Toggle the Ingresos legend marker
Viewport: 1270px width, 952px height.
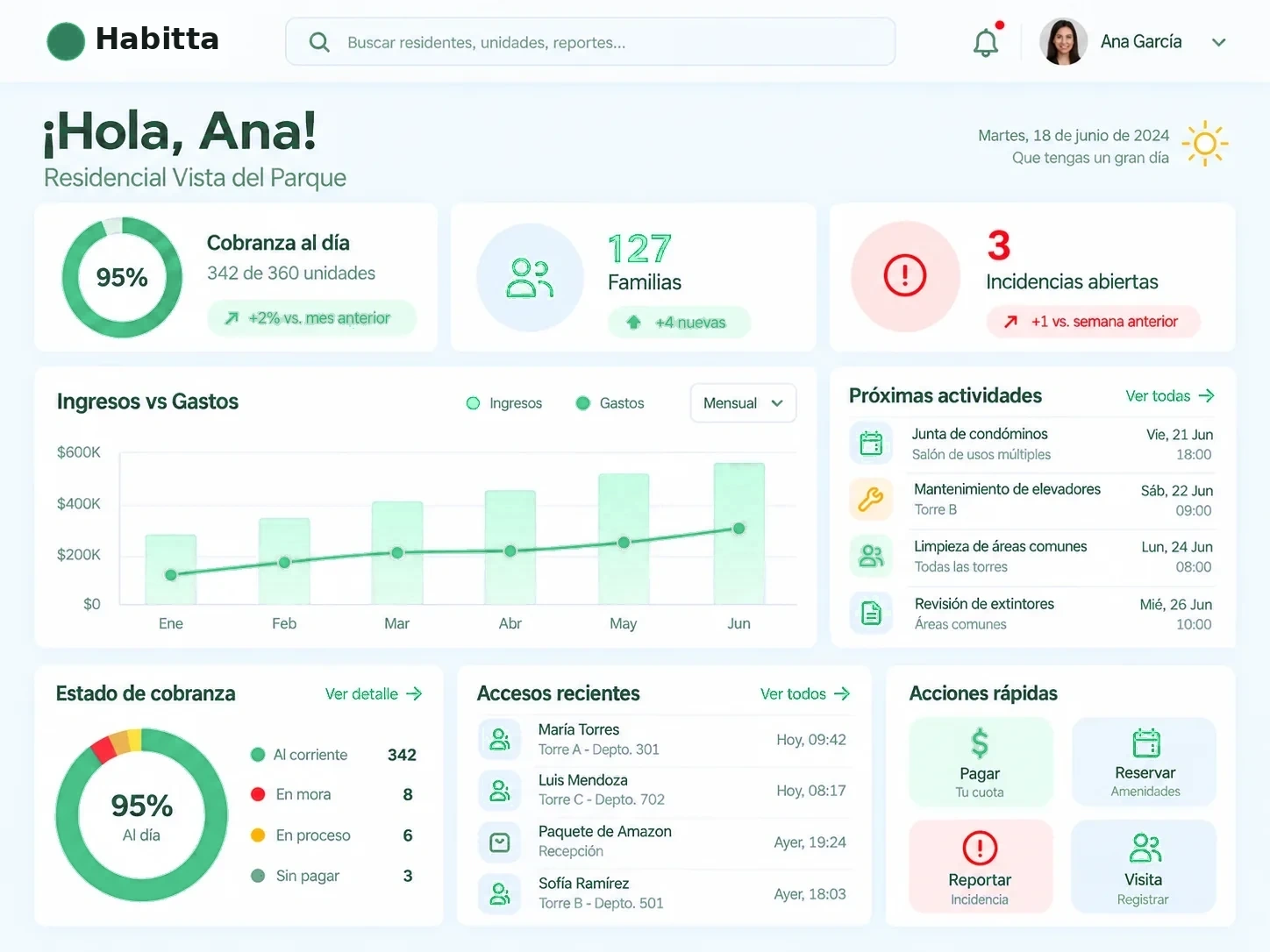click(473, 403)
